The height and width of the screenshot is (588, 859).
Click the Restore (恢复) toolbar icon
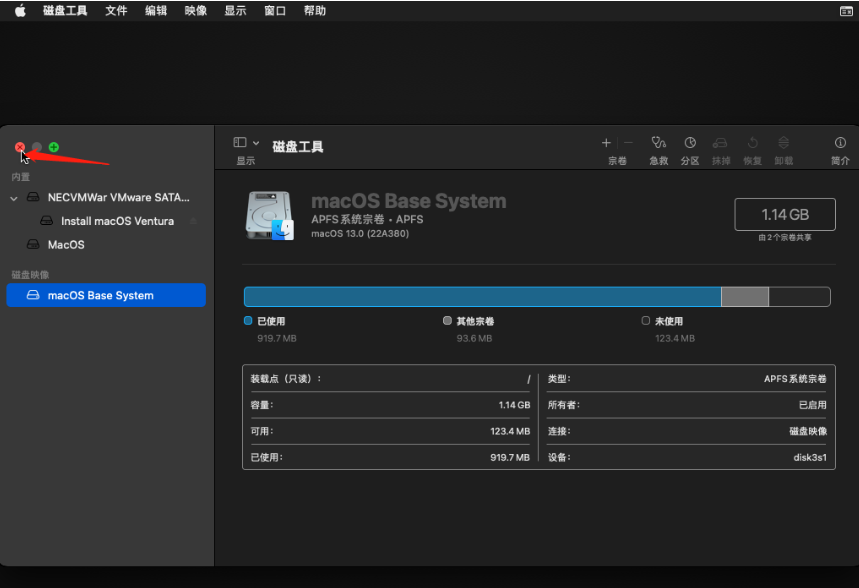(752, 144)
